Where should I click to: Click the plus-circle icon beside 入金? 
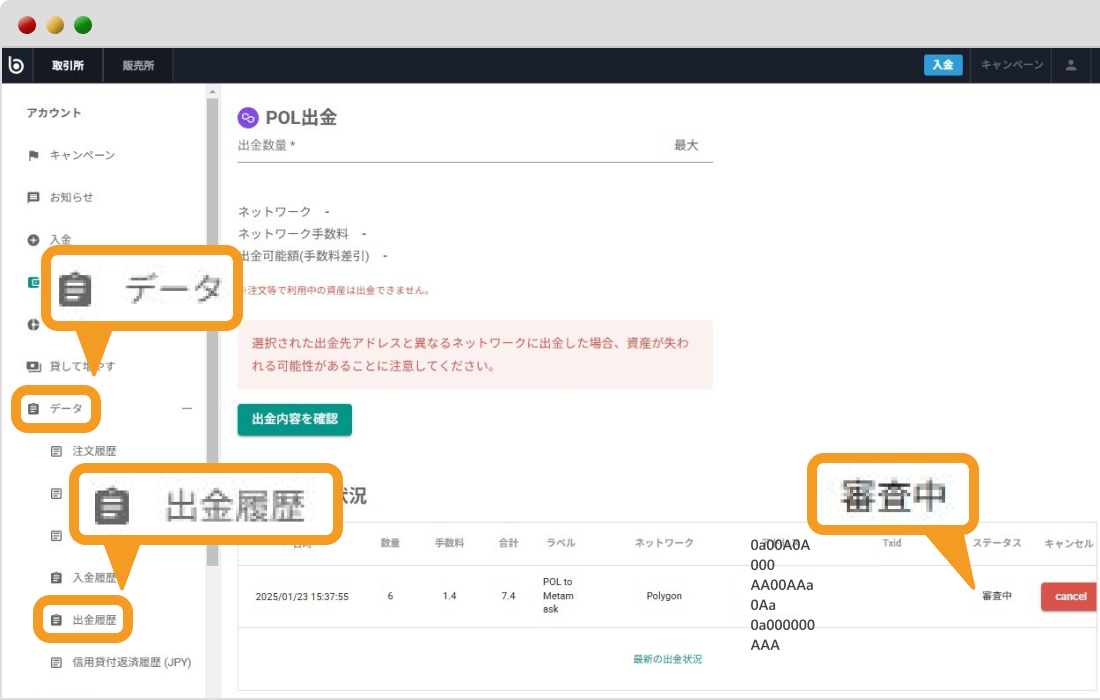pos(33,240)
